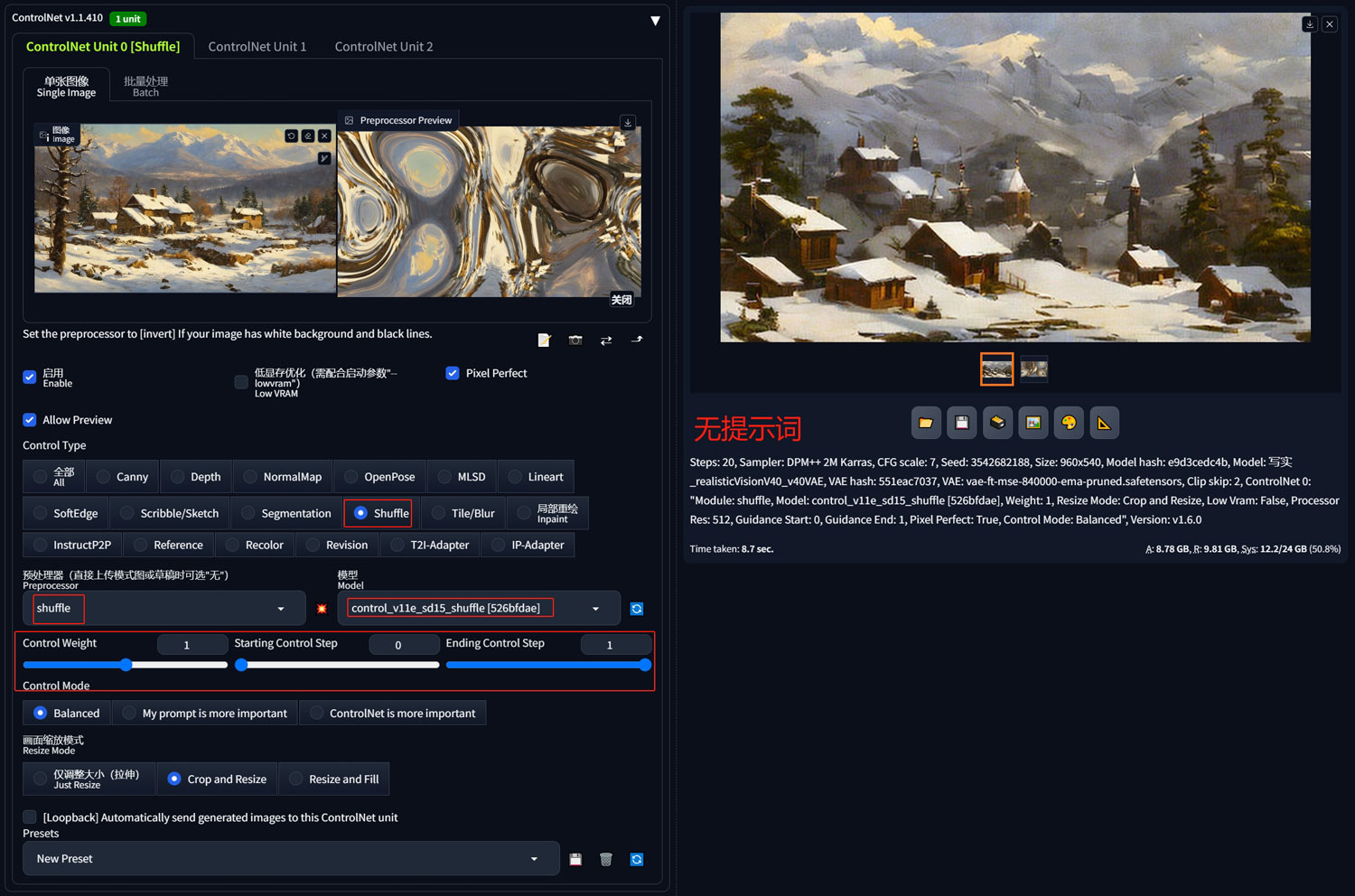The image size is (1355, 896).
Task: Enable the Low VRAM option
Action: point(241,382)
